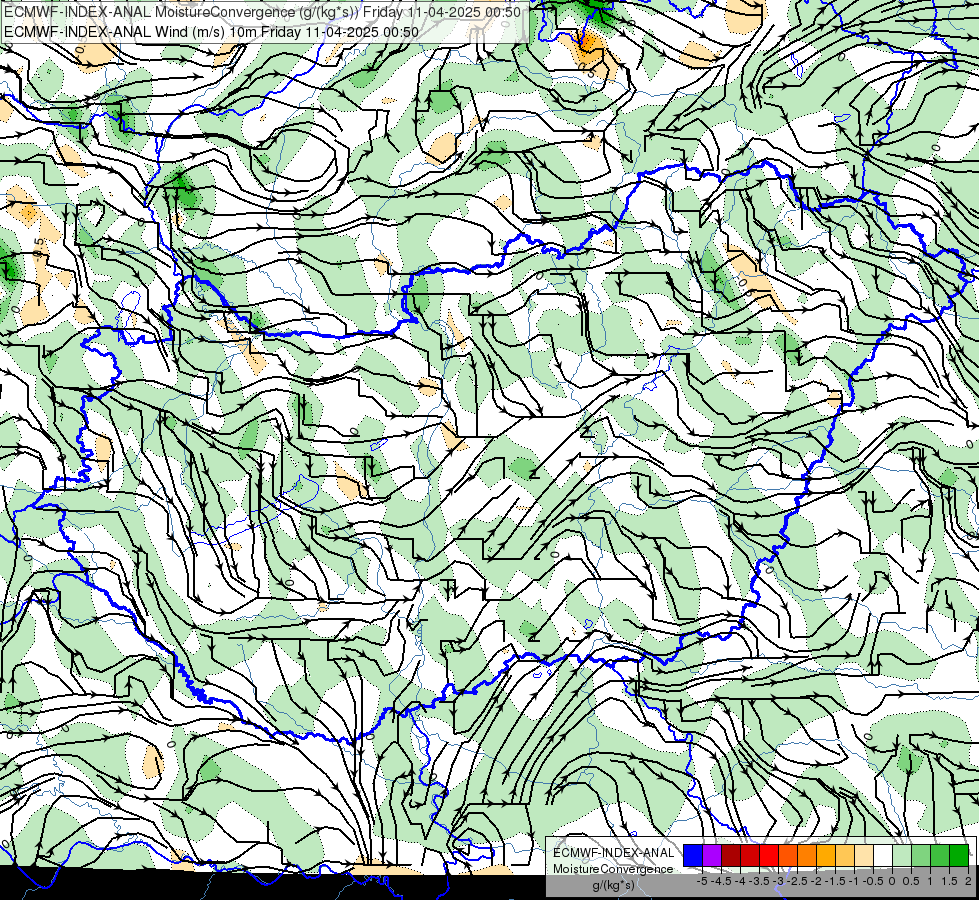Click the 1.5 tick label on the colorbar
The image size is (979, 900).
click(x=950, y=881)
